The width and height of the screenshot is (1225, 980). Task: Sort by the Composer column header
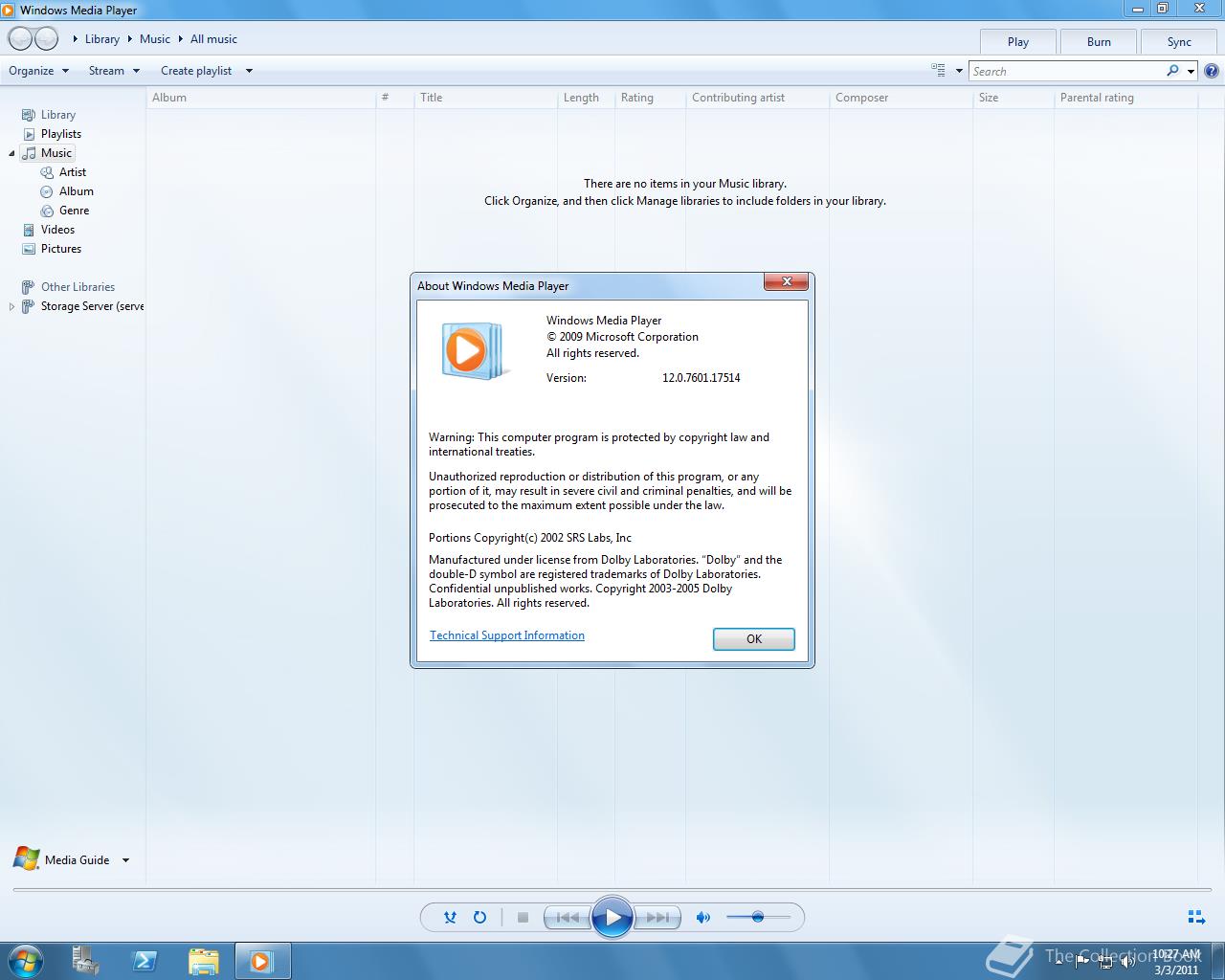tap(901, 98)
